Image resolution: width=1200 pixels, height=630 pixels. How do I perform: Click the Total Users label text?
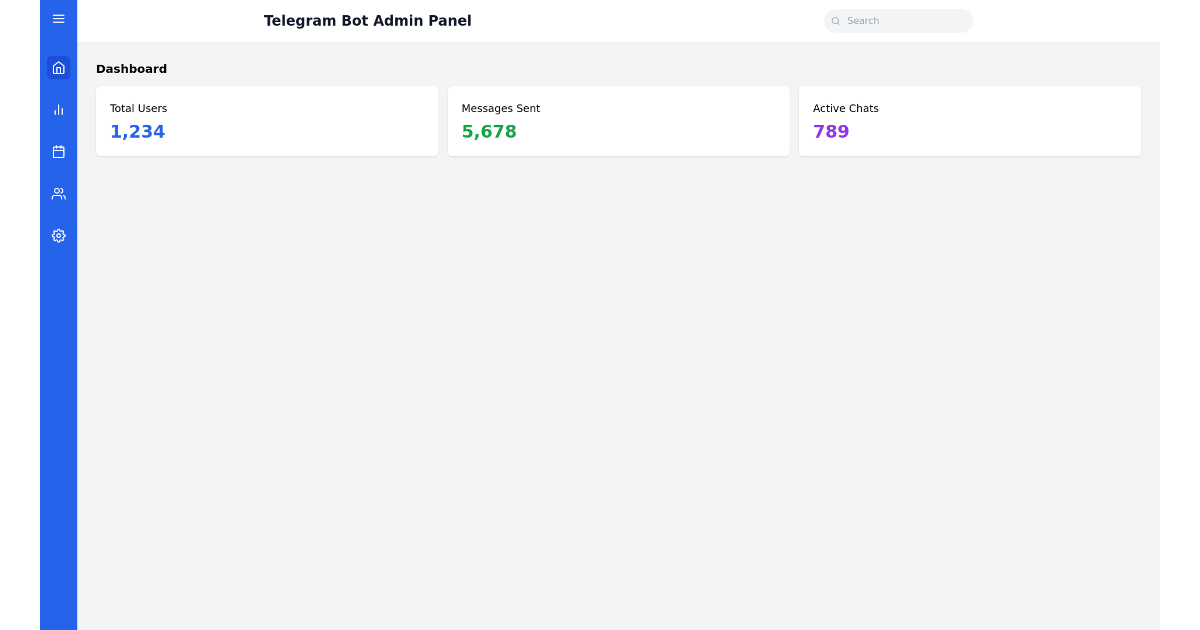click(138, 108)
